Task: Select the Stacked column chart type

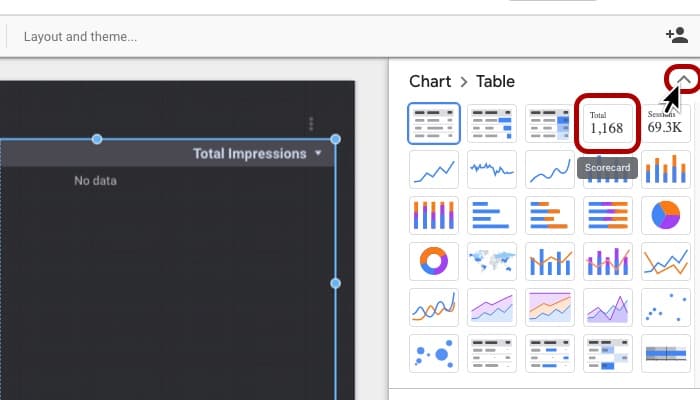Action: coord(666,170)
